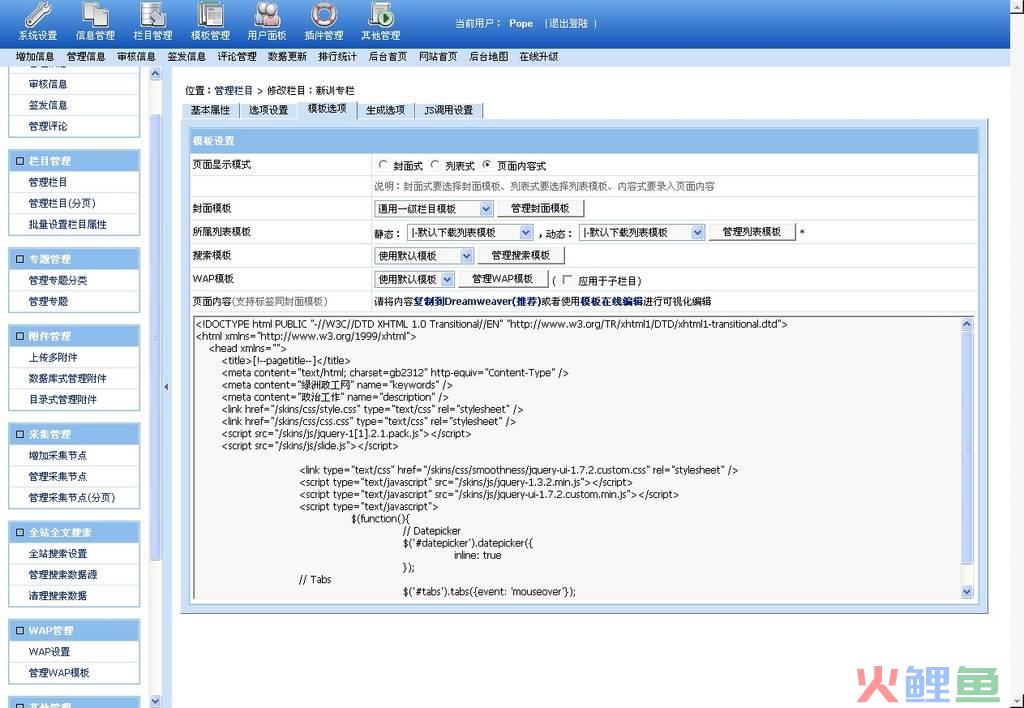Open 增加信息 in the menu bar

(35, 57)
